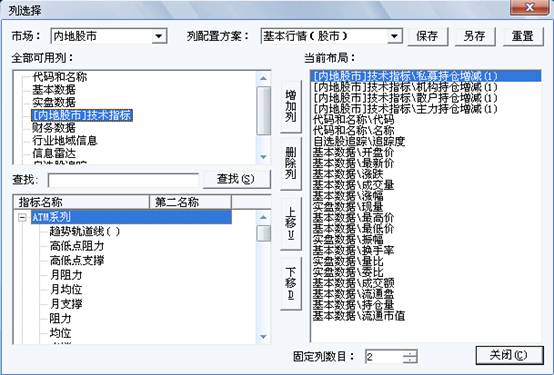This screenshot has width=554, height=375.
Task: Click the 上移 U button
Action: click(291, 223)
